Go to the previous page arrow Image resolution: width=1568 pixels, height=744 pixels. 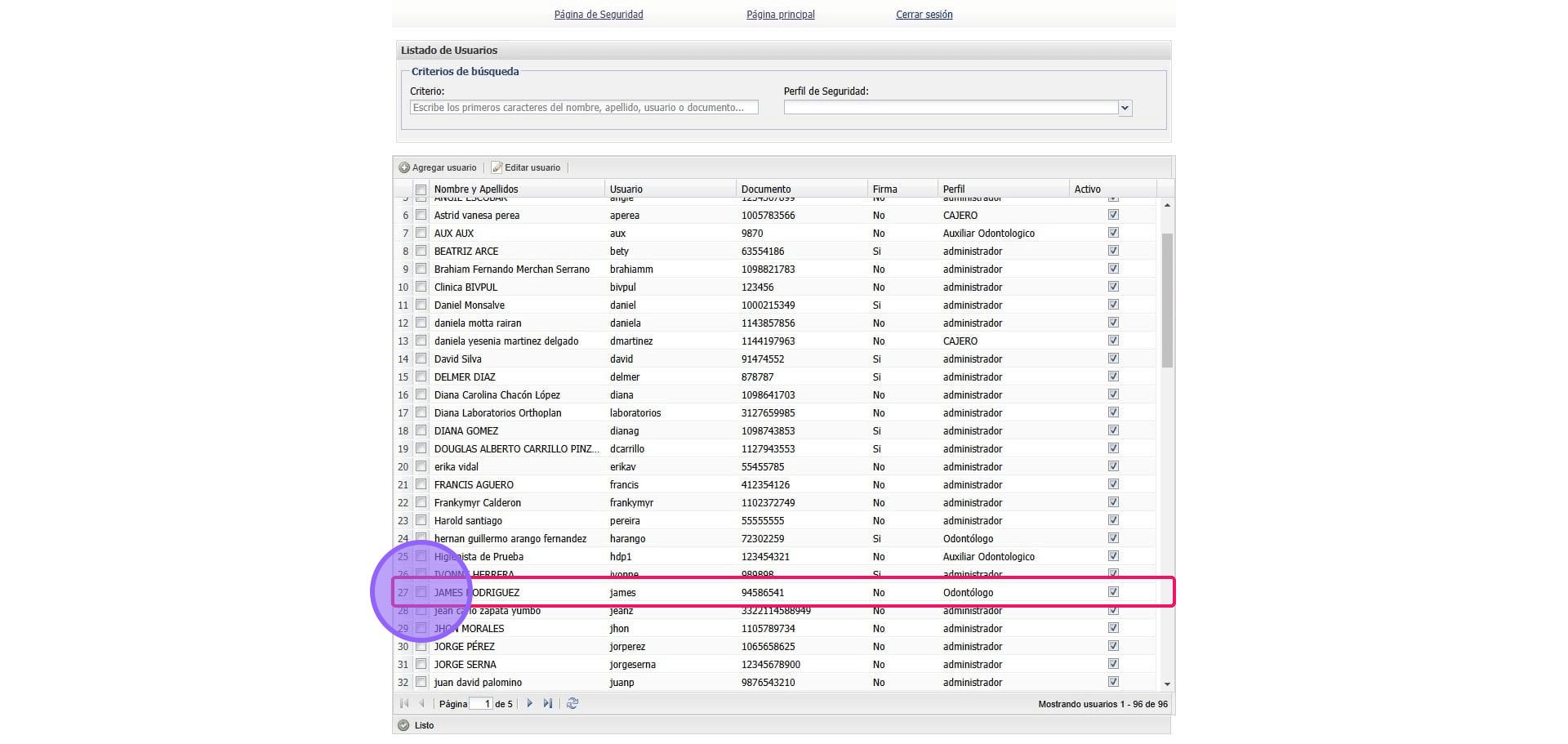[x=422, y=703]
